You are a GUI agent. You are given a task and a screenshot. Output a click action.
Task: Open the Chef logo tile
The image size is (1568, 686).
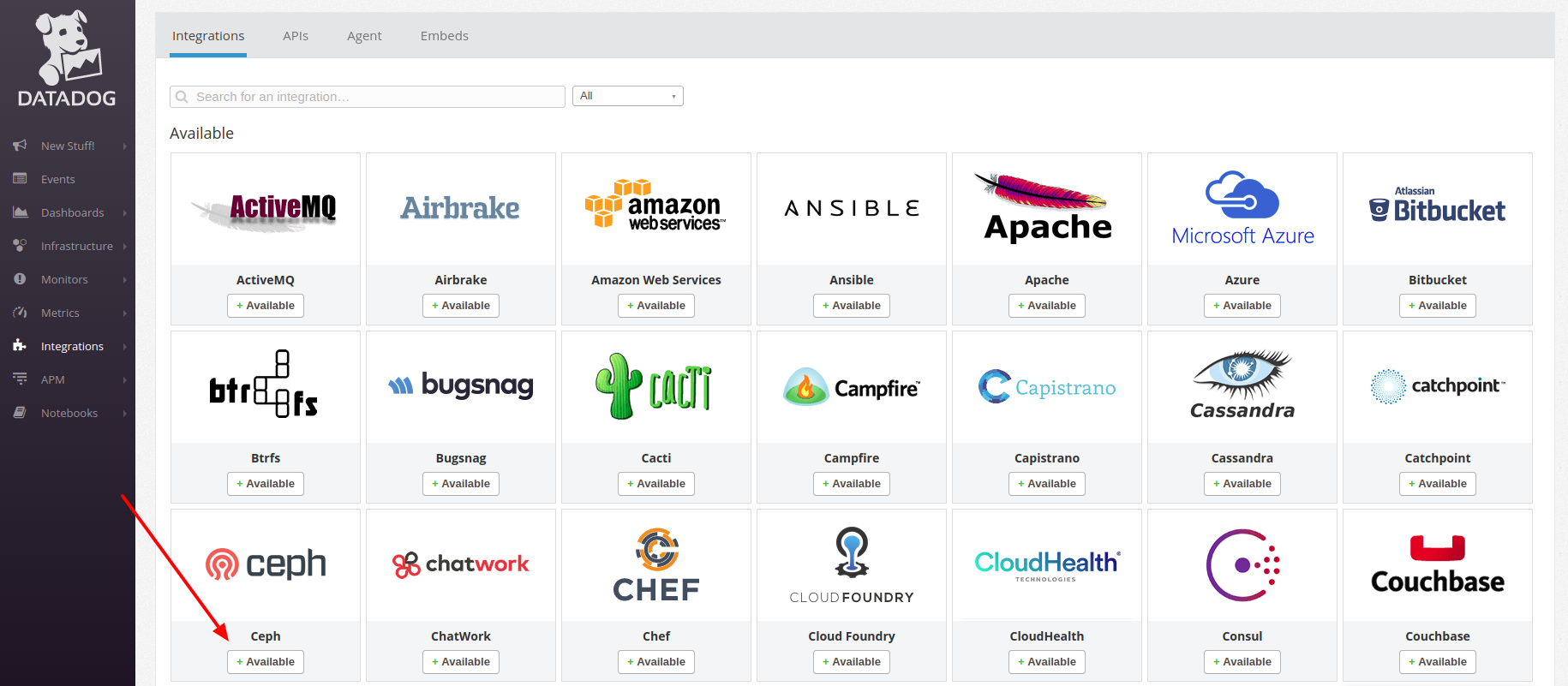(656, 565)
